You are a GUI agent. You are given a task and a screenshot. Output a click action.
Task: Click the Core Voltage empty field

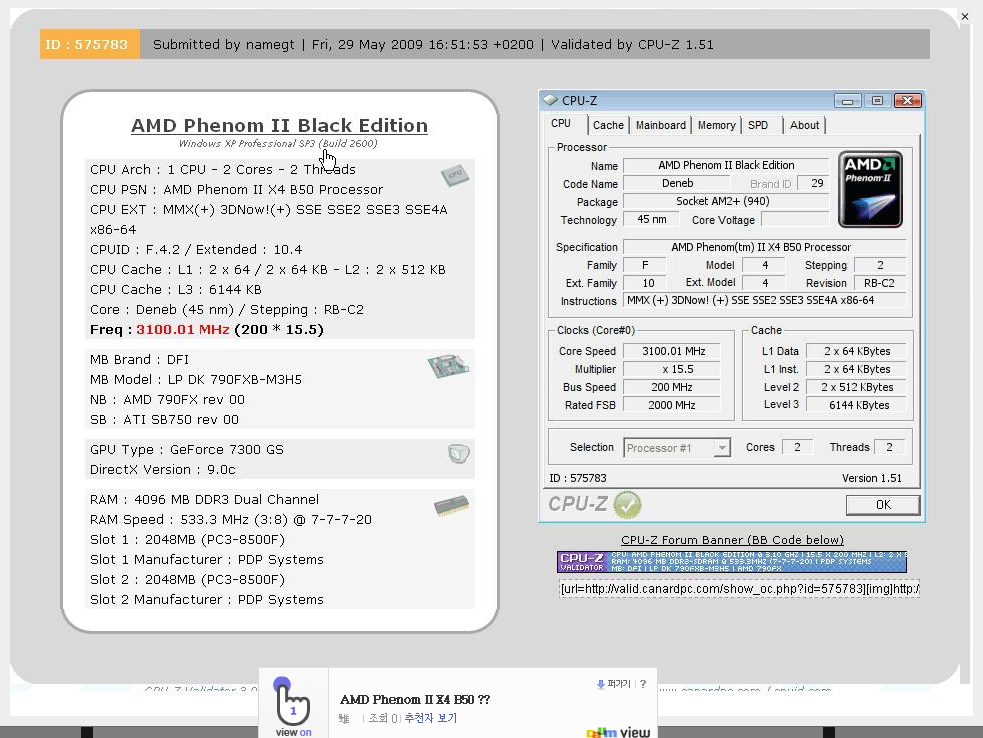click(795, 219)
